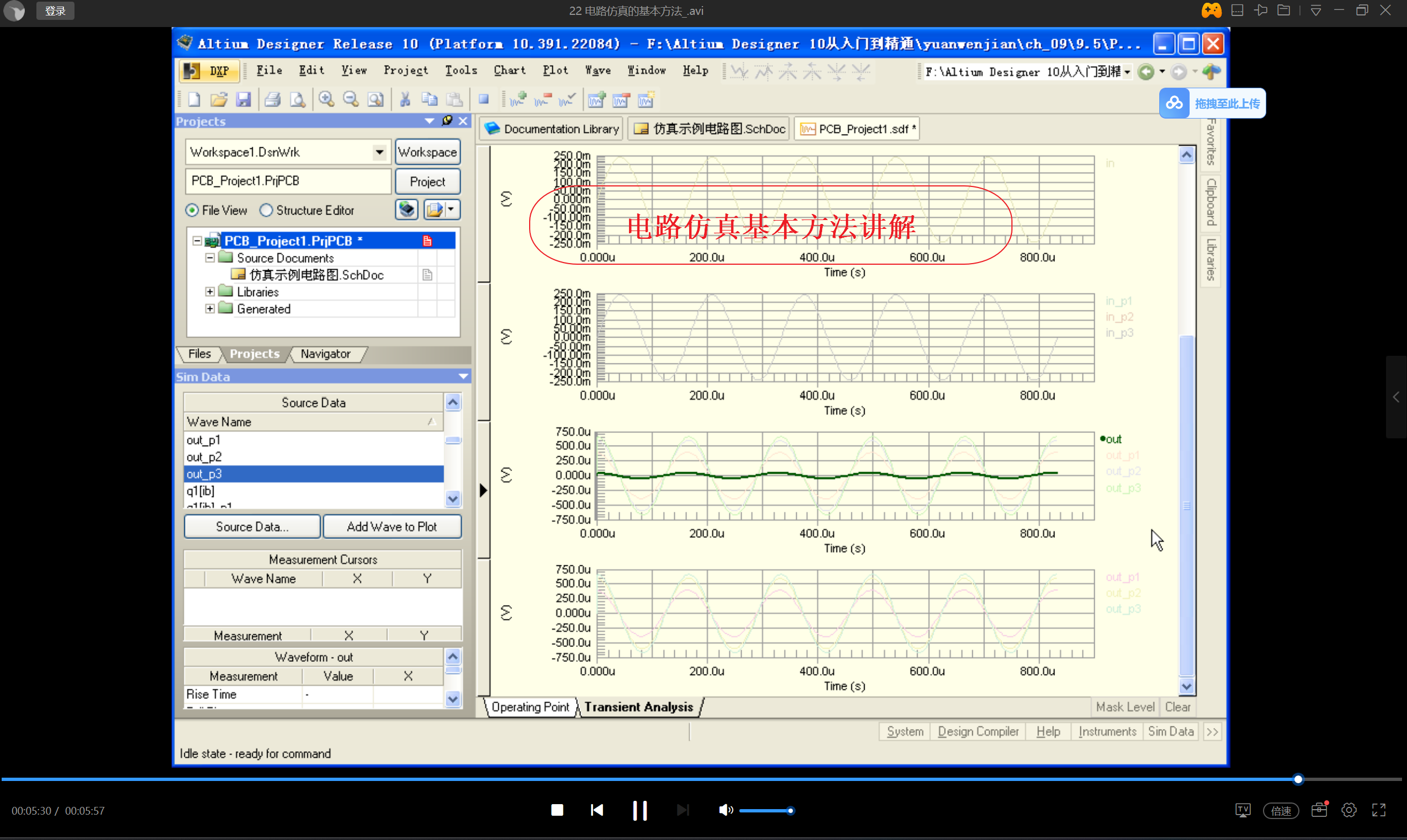The width and height of the screenshot is (1407, 840).
Task: Open the game controller icon in player title bar
Action: tap(1211, 10)
